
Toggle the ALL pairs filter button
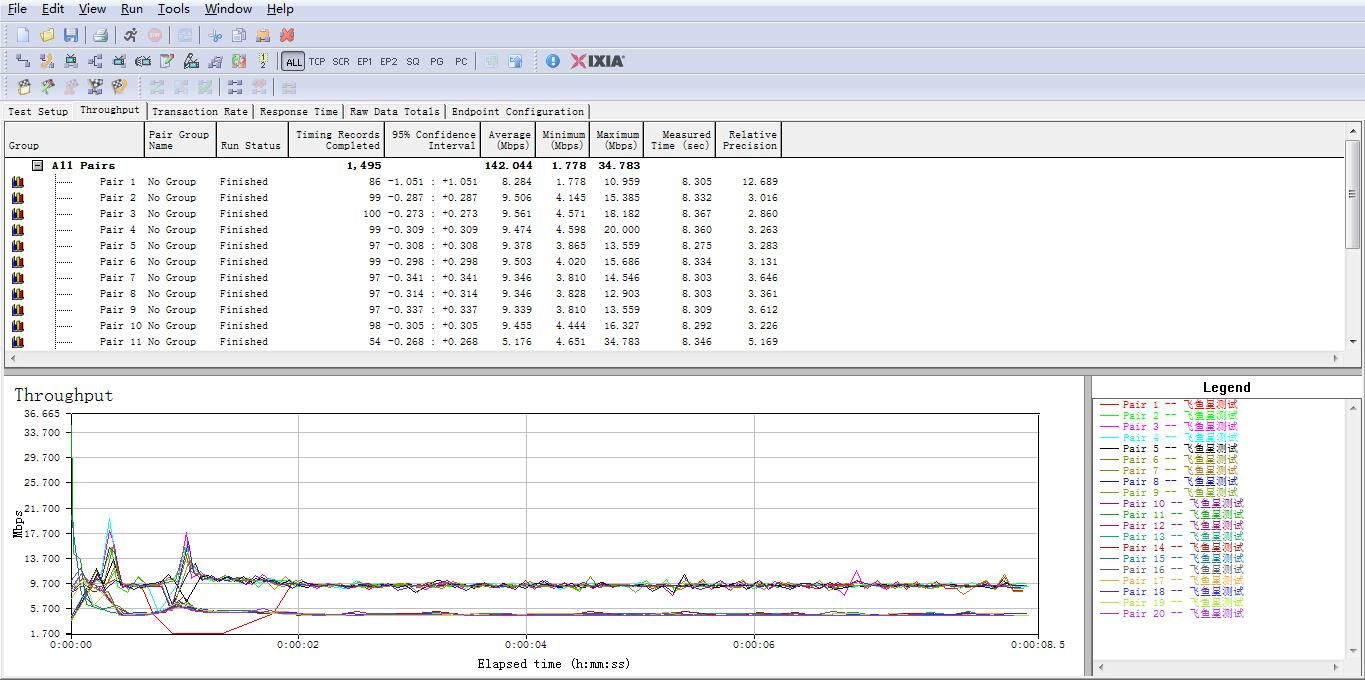(x=293, y=61)
